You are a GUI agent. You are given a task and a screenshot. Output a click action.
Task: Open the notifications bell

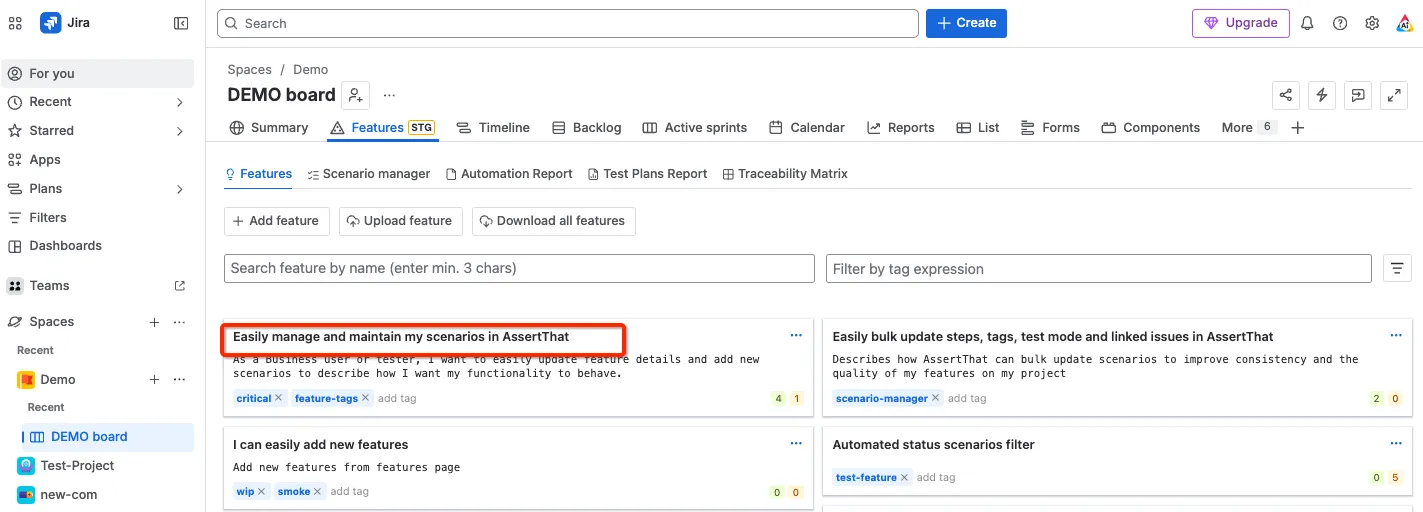(x=1307, y=23)
